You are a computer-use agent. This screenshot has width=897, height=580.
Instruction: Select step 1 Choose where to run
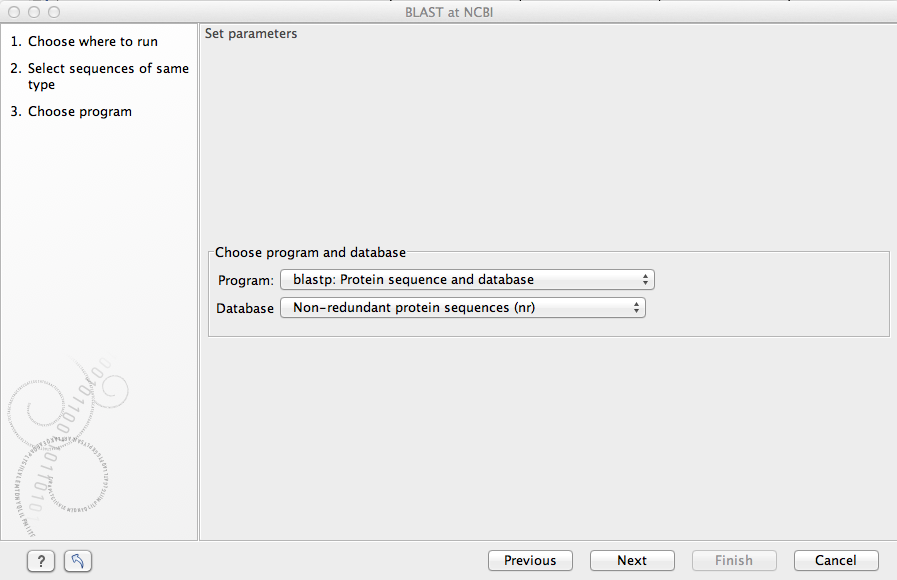coord(92,42)
